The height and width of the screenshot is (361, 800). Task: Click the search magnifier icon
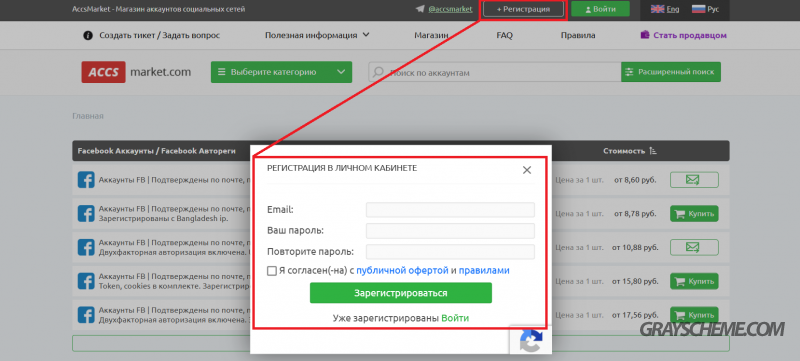click(x=378, y=72)
